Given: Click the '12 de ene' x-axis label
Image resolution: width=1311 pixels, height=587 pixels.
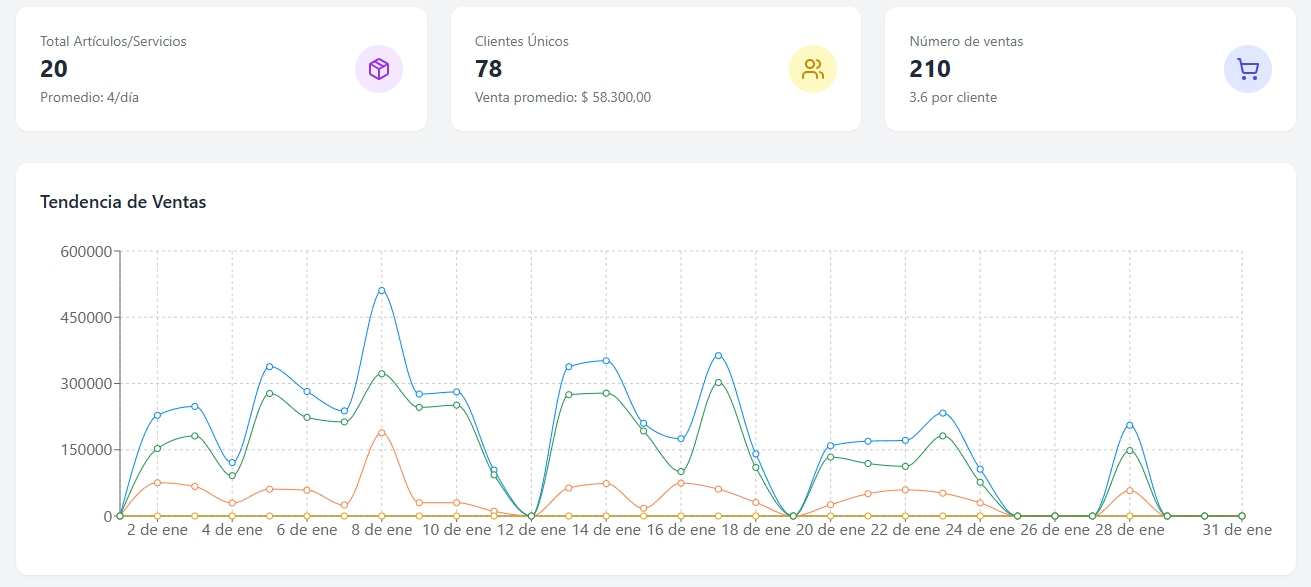Looking at the screenshot, I should pos(531,530).
